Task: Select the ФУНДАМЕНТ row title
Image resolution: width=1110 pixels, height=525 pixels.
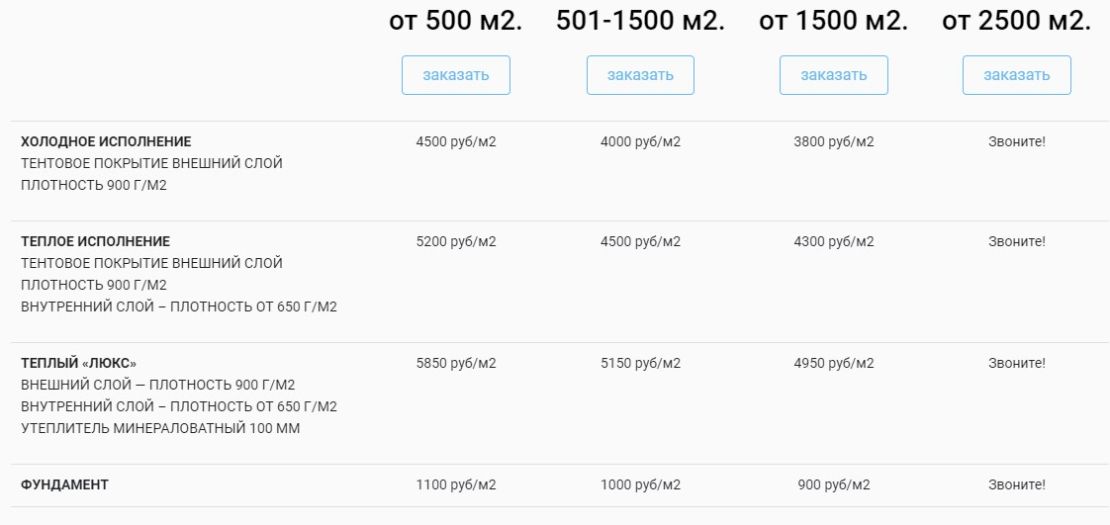Action: (x=64, y=485)
